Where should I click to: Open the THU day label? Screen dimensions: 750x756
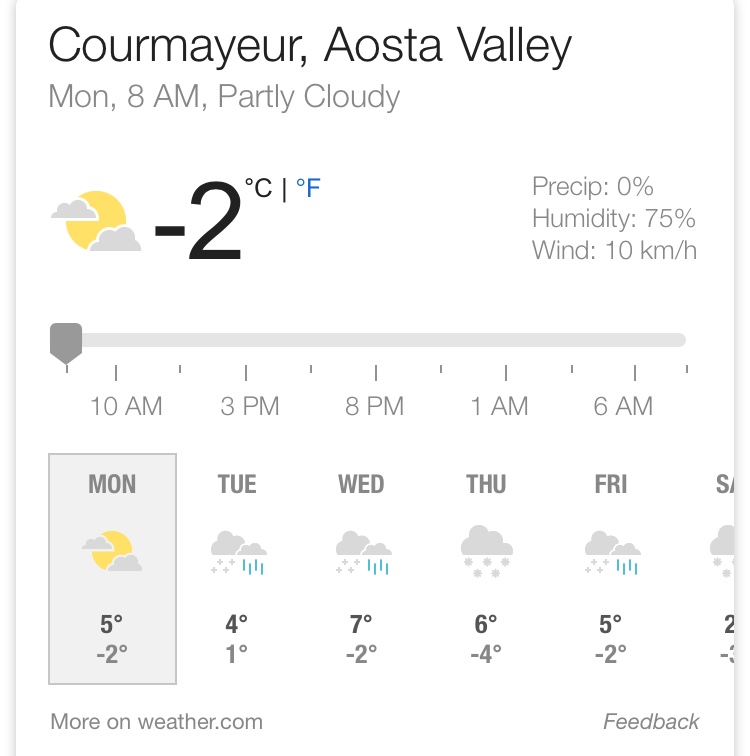(x=486, y=485)
